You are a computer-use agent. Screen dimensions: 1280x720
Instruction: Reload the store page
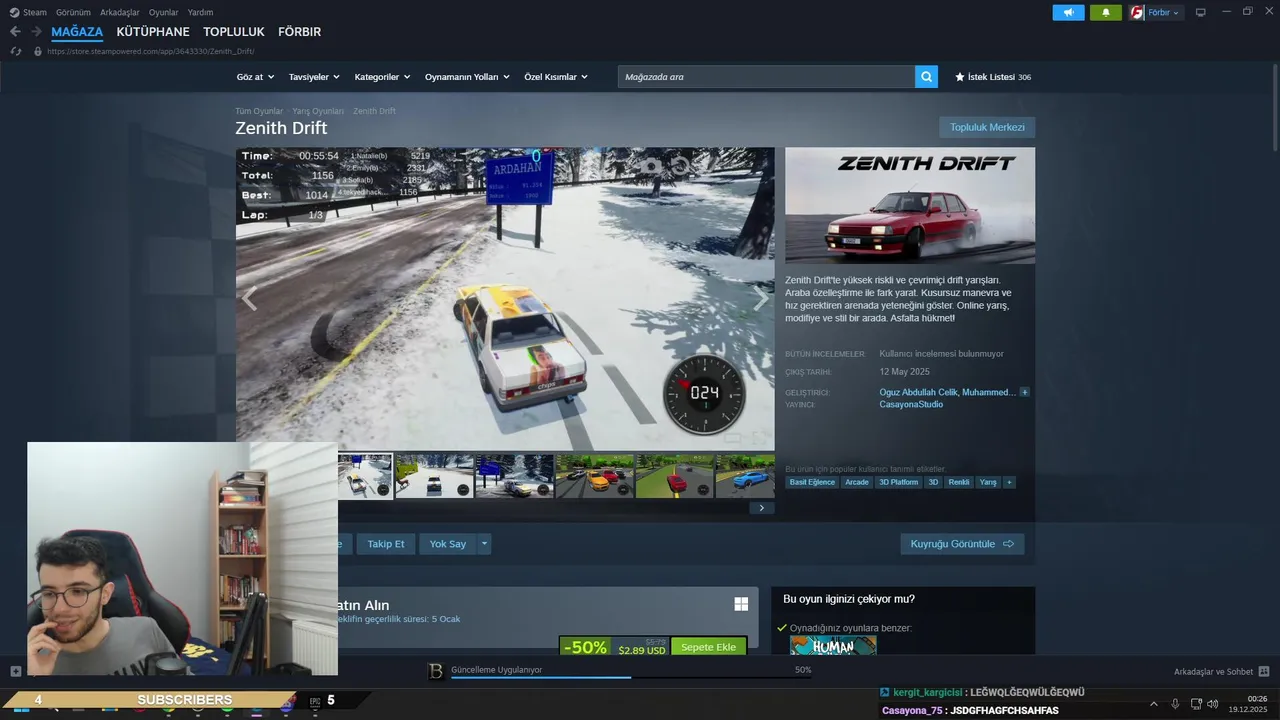click(16, 51)
